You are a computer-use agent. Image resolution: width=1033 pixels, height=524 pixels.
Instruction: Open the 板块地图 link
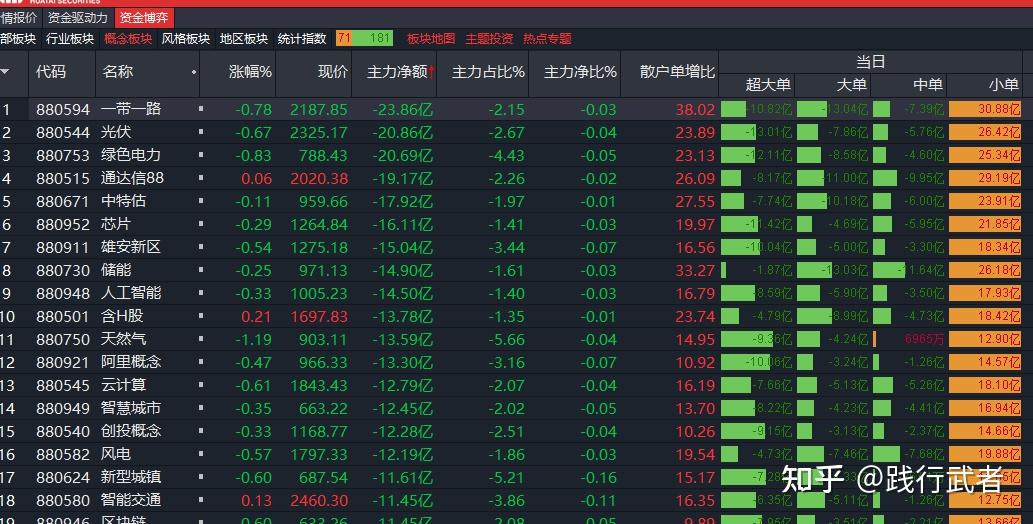tap(431, 39)
